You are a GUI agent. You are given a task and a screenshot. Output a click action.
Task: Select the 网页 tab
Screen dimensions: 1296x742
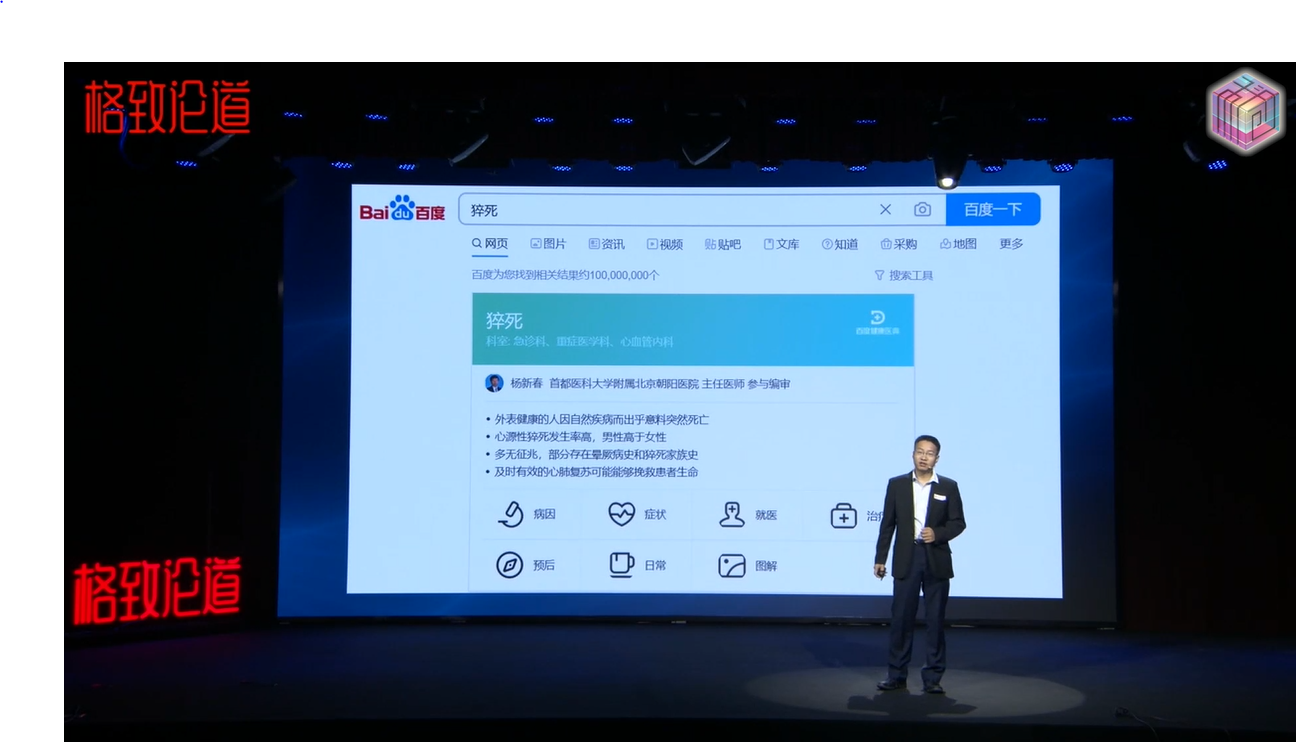(490, 244)
